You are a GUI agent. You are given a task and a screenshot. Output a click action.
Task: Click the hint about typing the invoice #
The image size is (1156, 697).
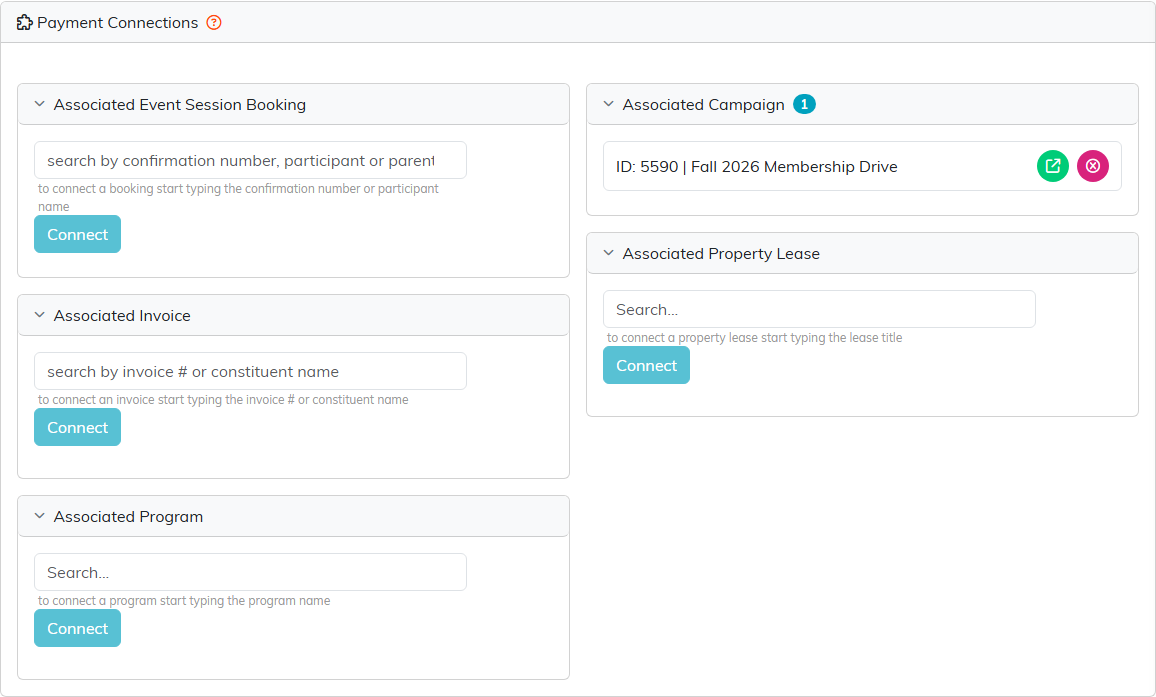coord(223,400)
